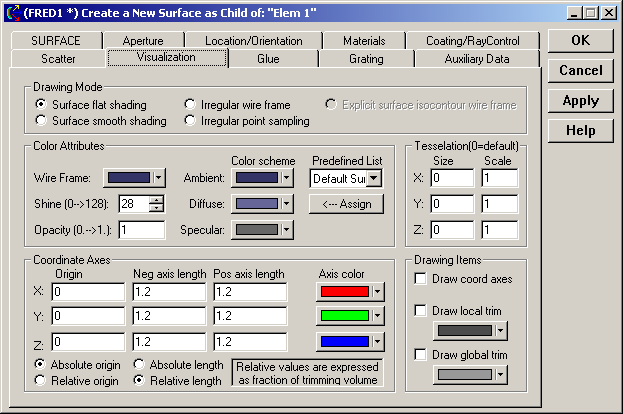Open the Diffuse color dropdown

[x=286, y=203]
